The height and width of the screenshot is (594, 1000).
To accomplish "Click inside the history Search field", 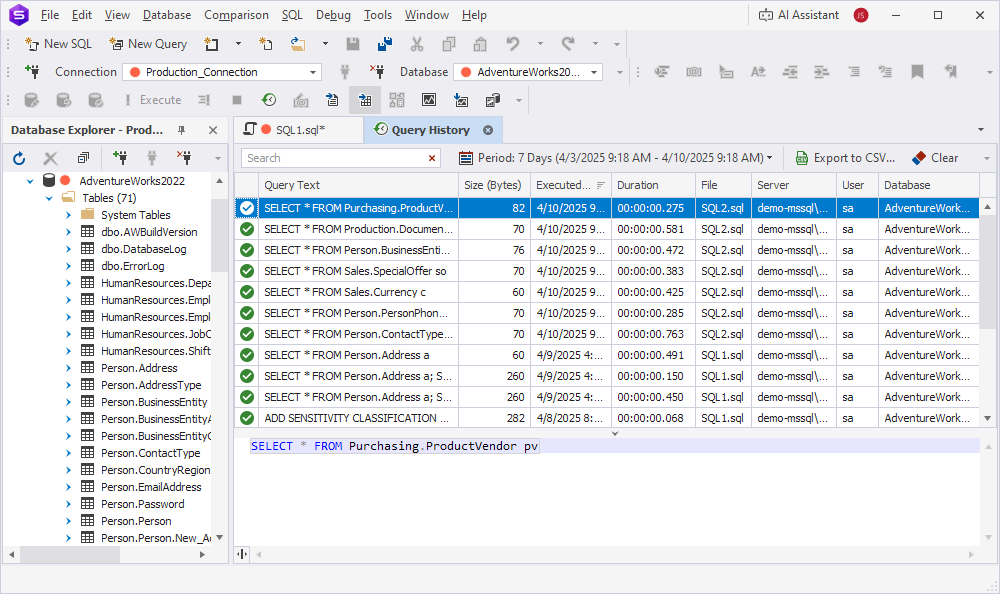I will pos(335,158).
